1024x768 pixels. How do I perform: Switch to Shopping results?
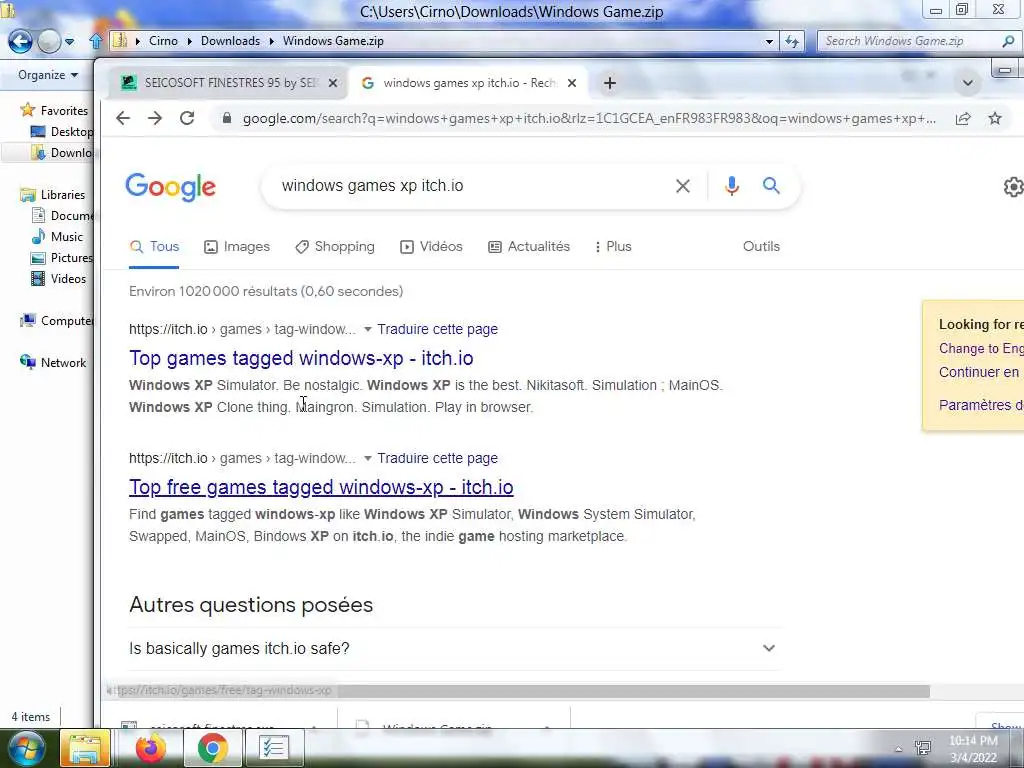coord(335,247)
